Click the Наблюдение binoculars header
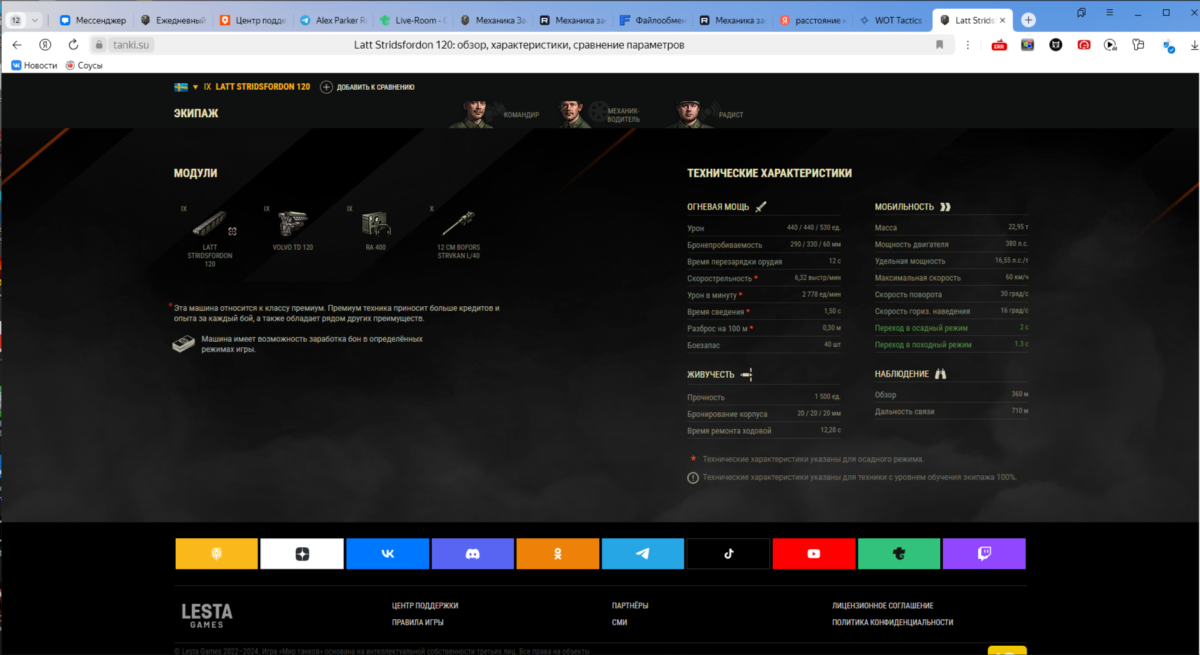 (x=911, y=374)
